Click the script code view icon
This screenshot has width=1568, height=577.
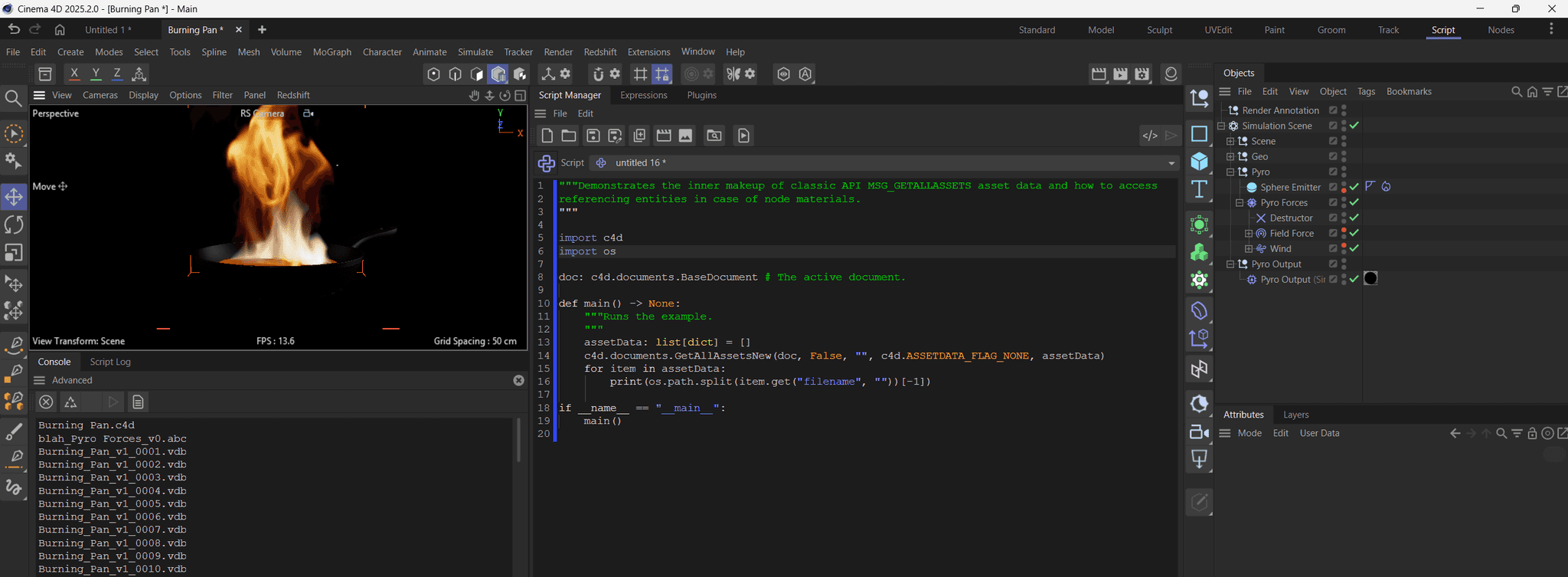click(x=1150, y=136)
